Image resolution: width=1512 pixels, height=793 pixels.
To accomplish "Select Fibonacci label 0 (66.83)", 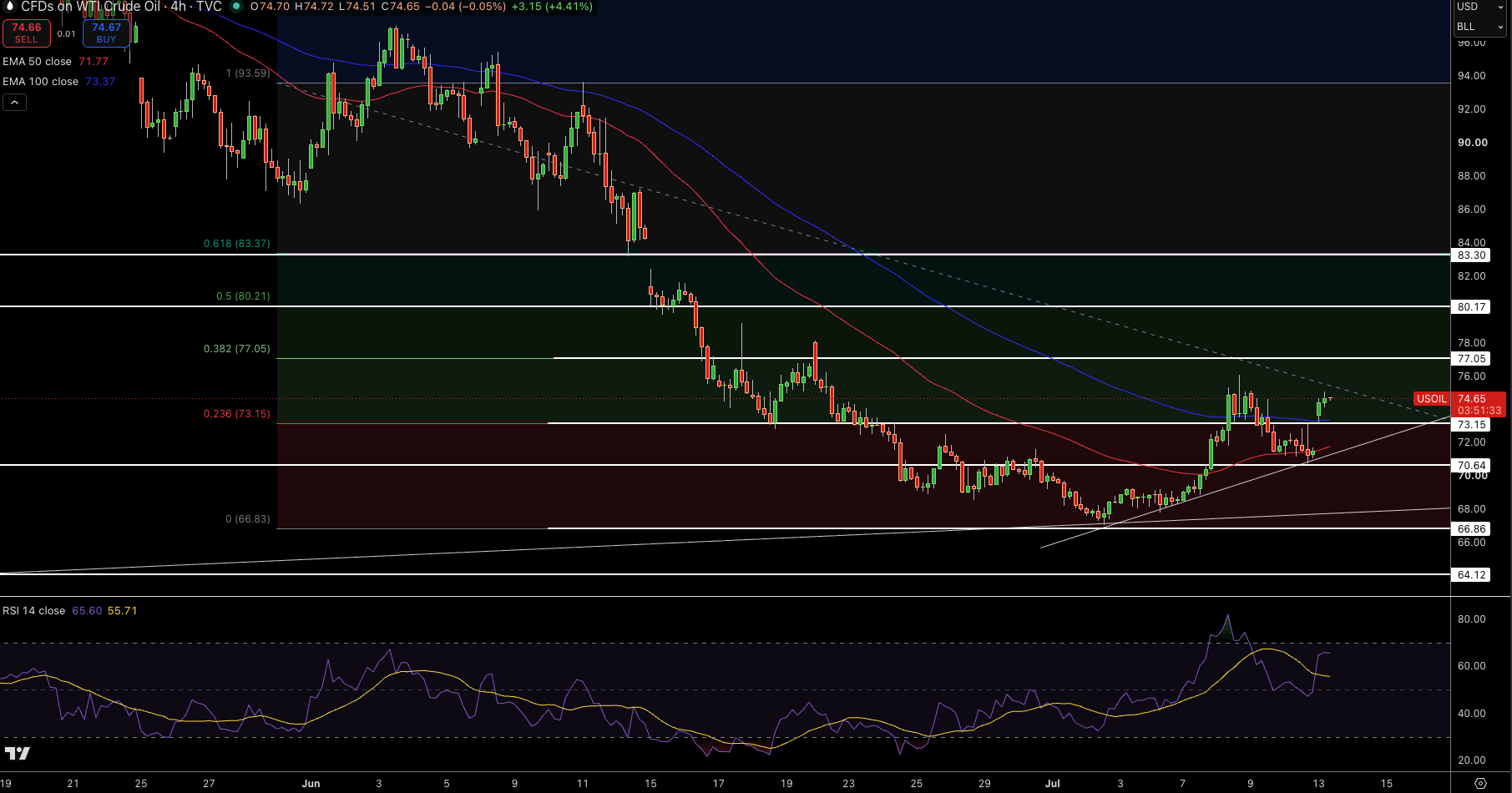I will (x=248, y=519).
